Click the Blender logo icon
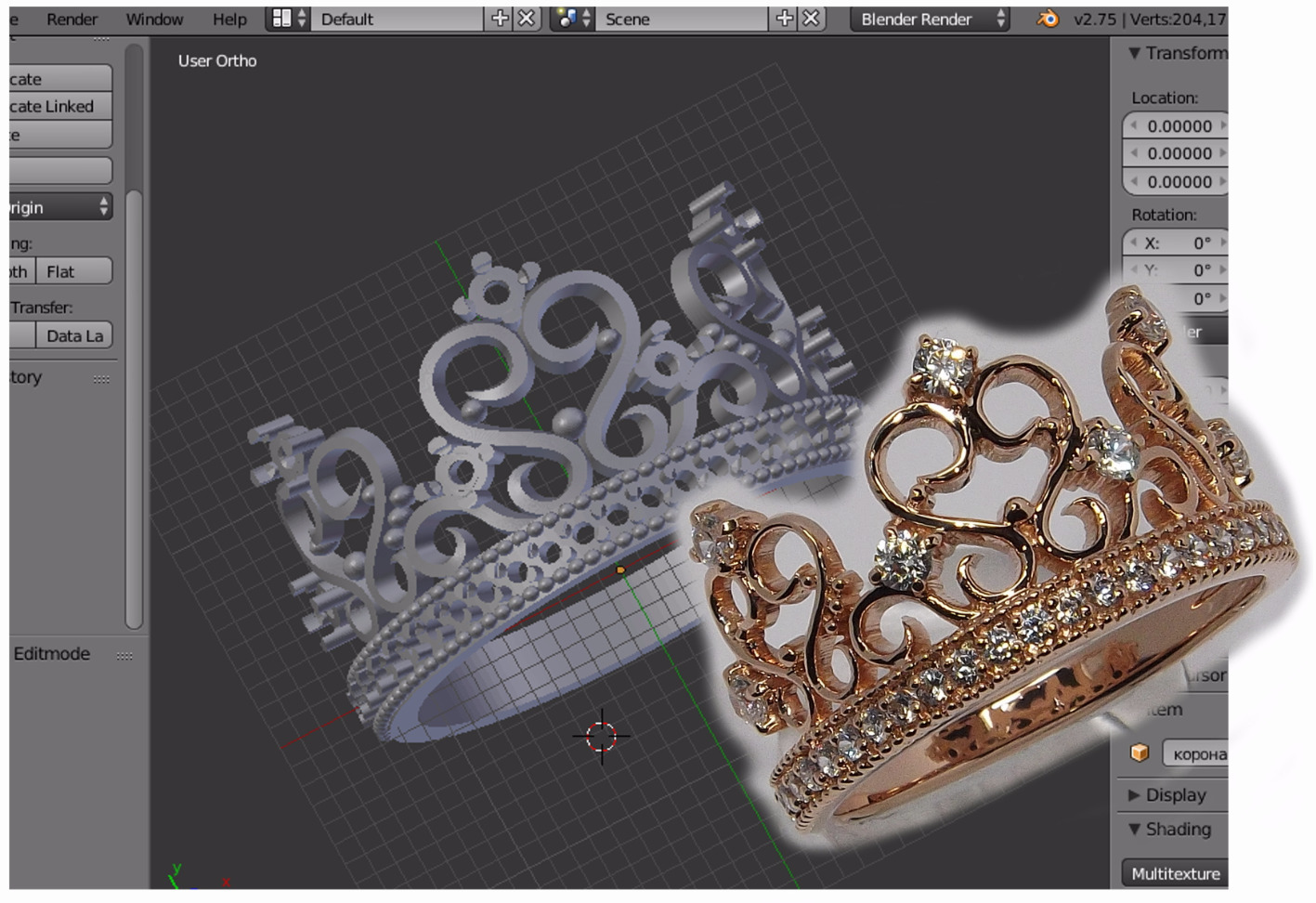 pos(1048,19)
